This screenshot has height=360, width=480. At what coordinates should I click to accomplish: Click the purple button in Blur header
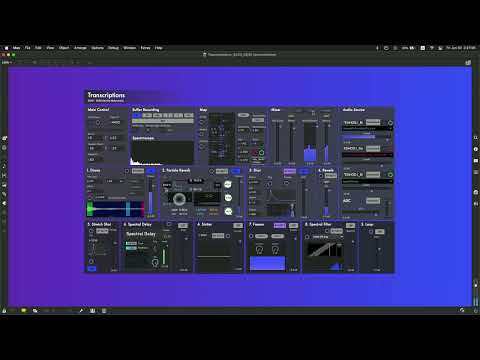click(x=290, y=171)
